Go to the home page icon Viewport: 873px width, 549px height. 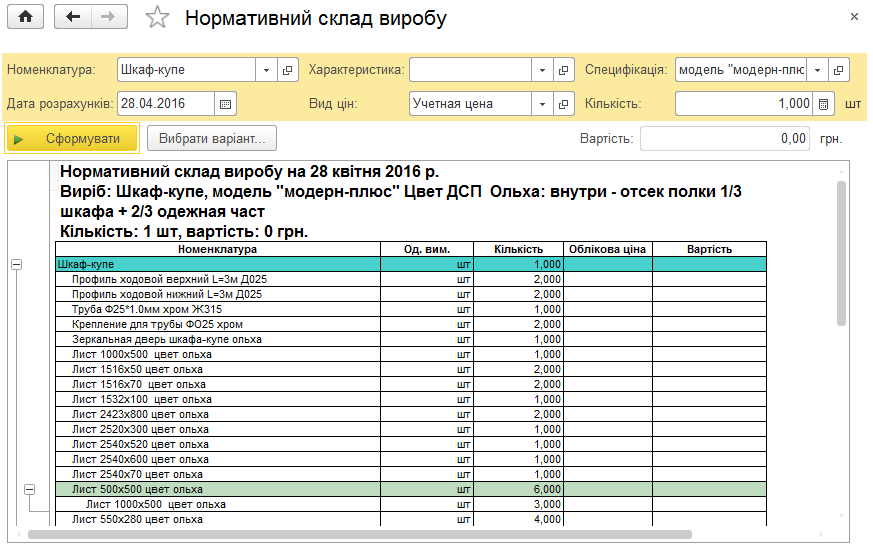coord(25,17)
